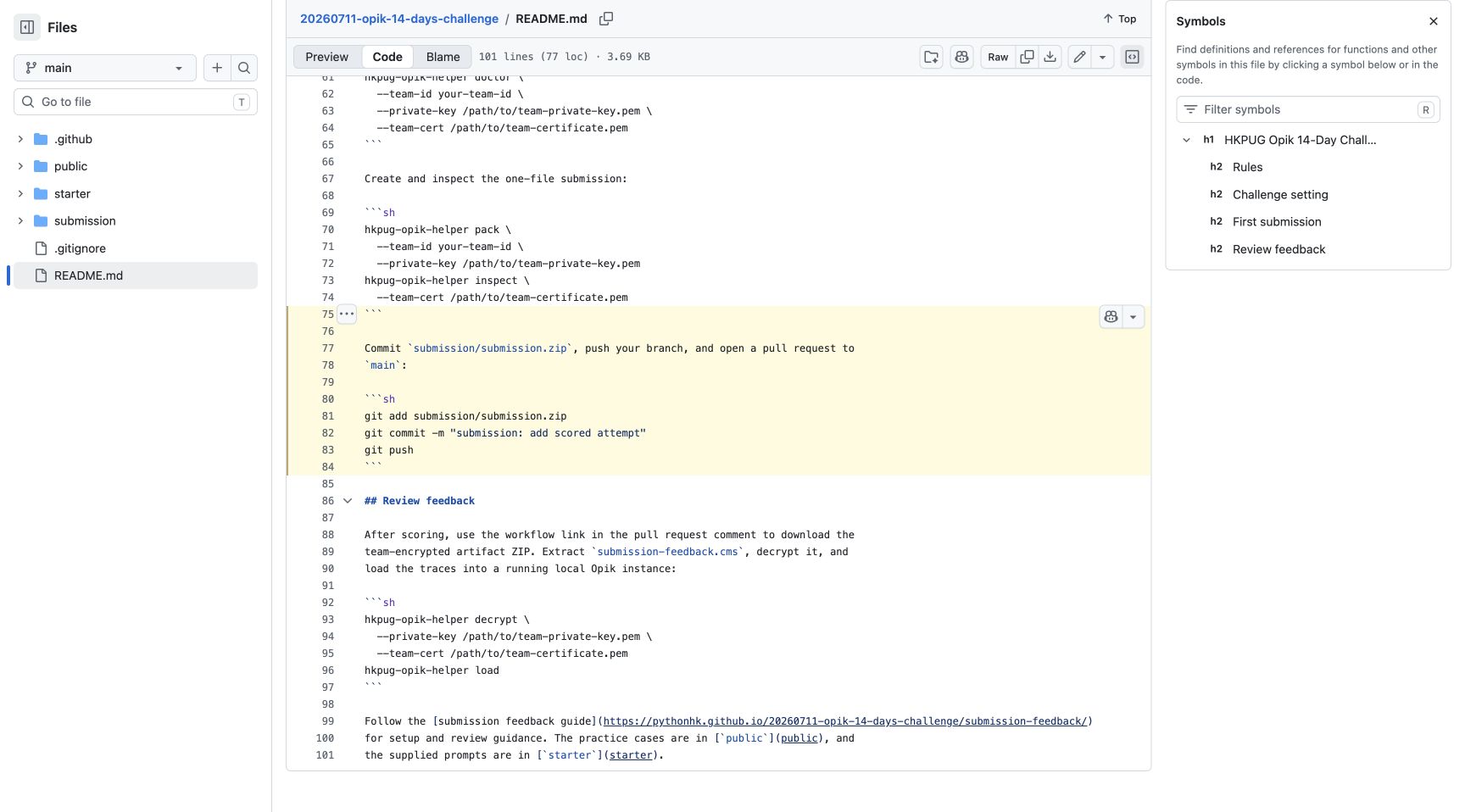Close the Symbols panel
This screenshot has width=1465, height=812.
pyautogui.click(x=1434, y=21)
